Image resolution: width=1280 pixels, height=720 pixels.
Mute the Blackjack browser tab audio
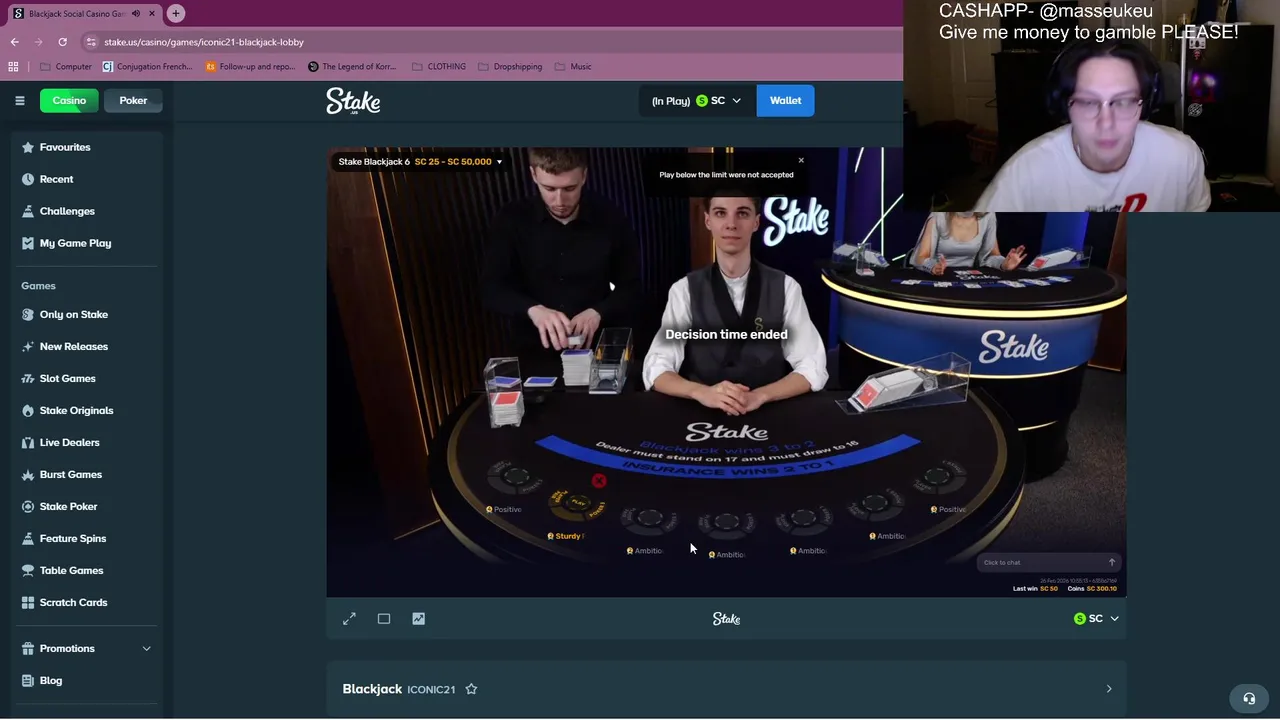pyautogui.click(x=136, y=14)
